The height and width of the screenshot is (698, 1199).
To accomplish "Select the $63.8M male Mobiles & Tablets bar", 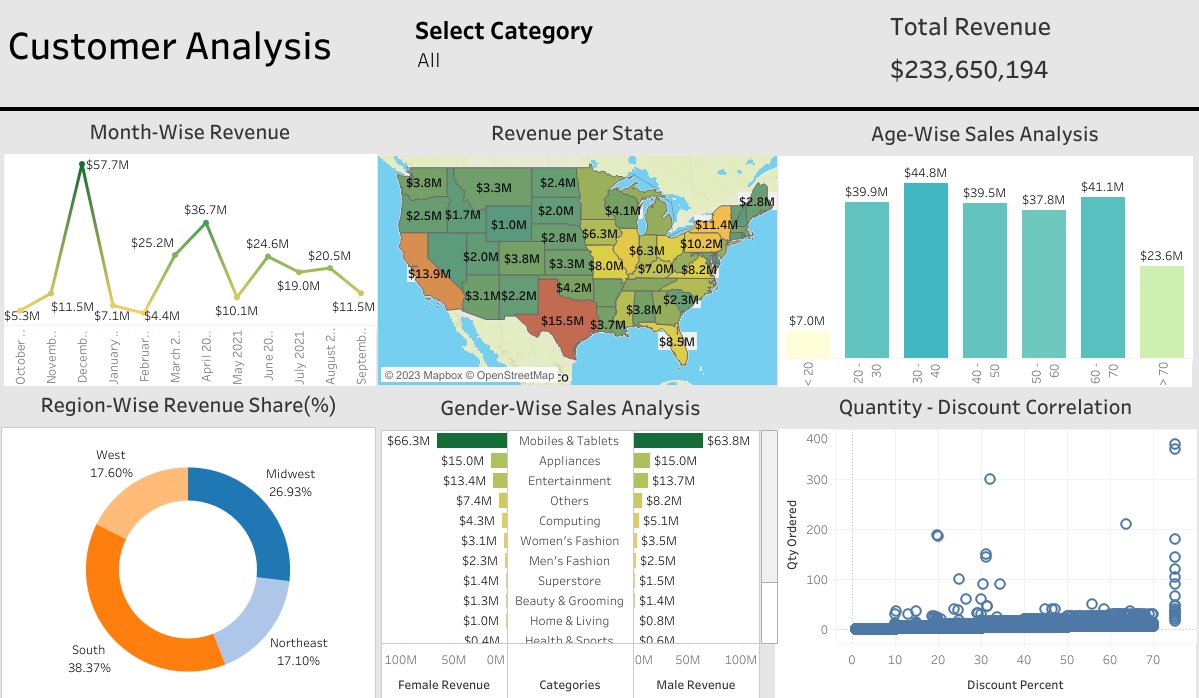I will coord(668,440).
